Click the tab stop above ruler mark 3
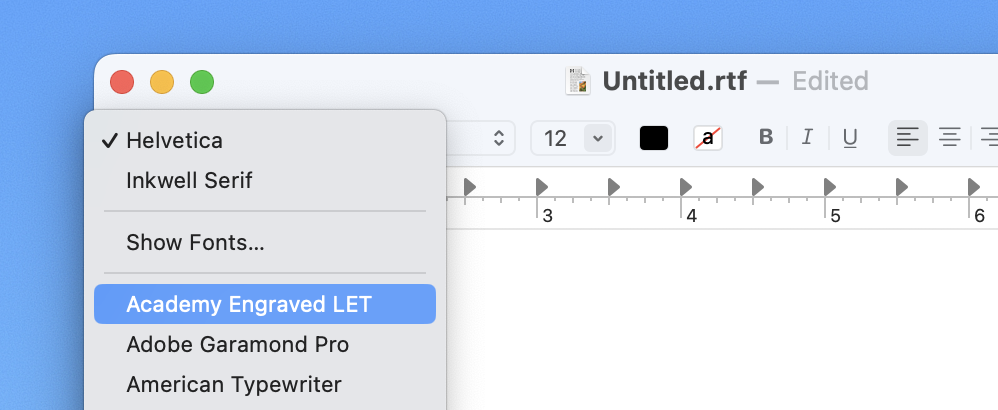Image resolution: width=998 pixels, height=410 pixels. point(542,186)
